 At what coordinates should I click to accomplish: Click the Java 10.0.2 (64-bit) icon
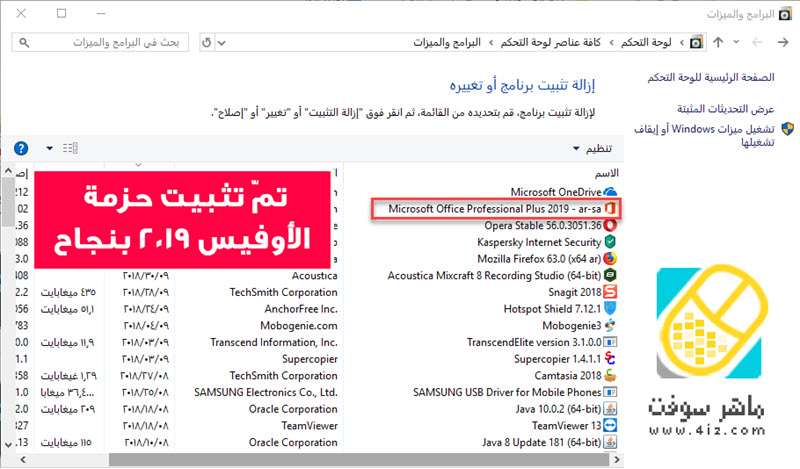(x=610, y=409)
